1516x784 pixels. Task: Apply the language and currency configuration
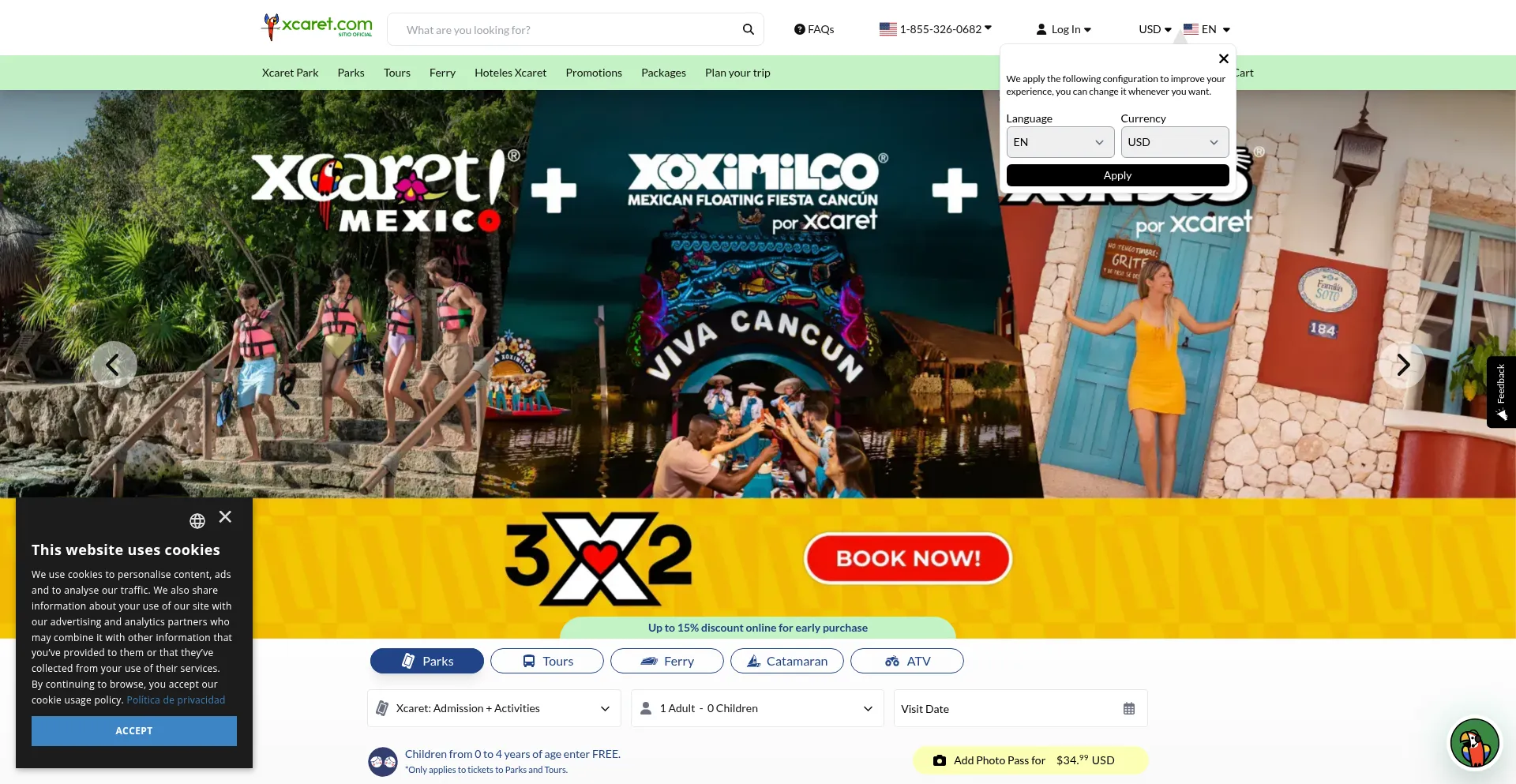(1117, 175)
